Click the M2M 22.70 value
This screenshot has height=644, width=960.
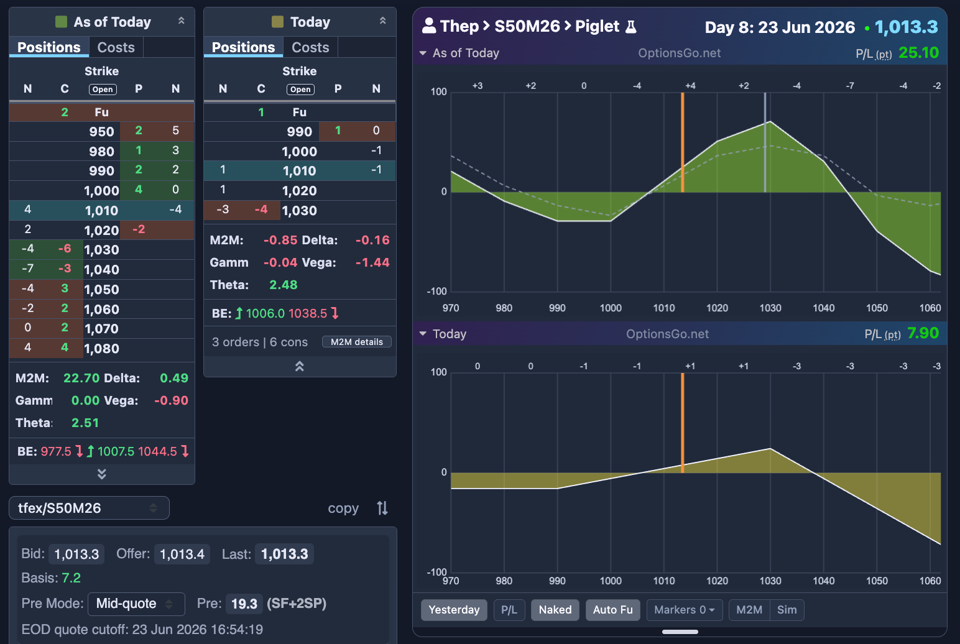(81, 378)
